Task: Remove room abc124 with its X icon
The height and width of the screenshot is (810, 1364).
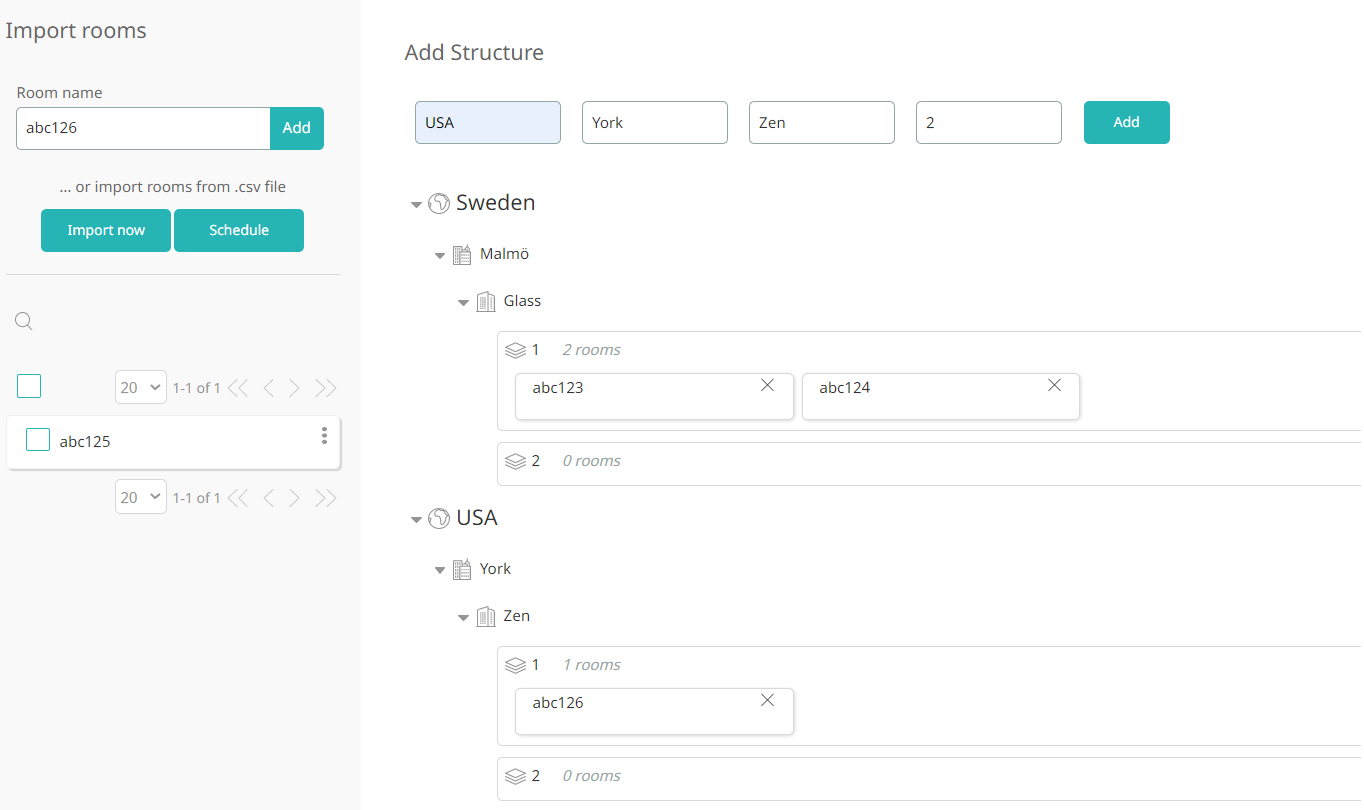Action: 1054,385
